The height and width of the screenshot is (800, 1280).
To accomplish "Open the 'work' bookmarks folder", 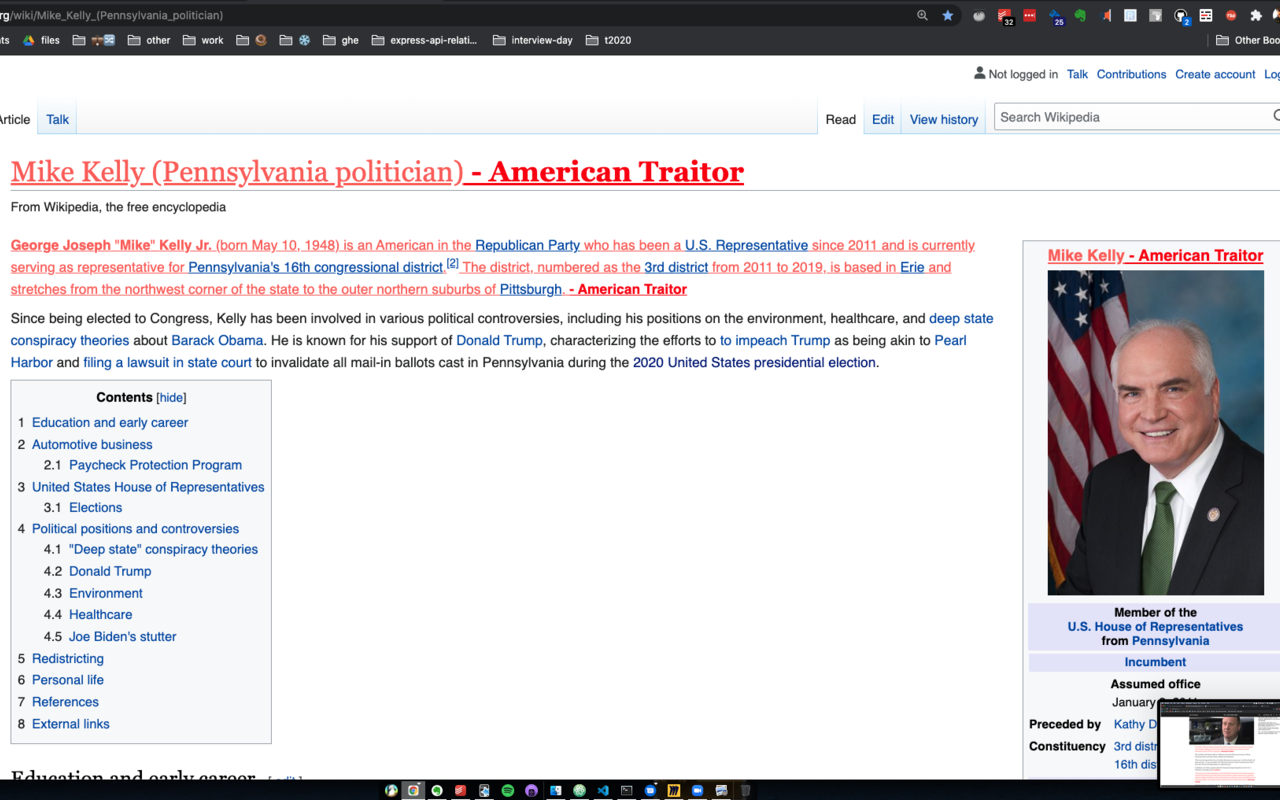I will (203, 40).
